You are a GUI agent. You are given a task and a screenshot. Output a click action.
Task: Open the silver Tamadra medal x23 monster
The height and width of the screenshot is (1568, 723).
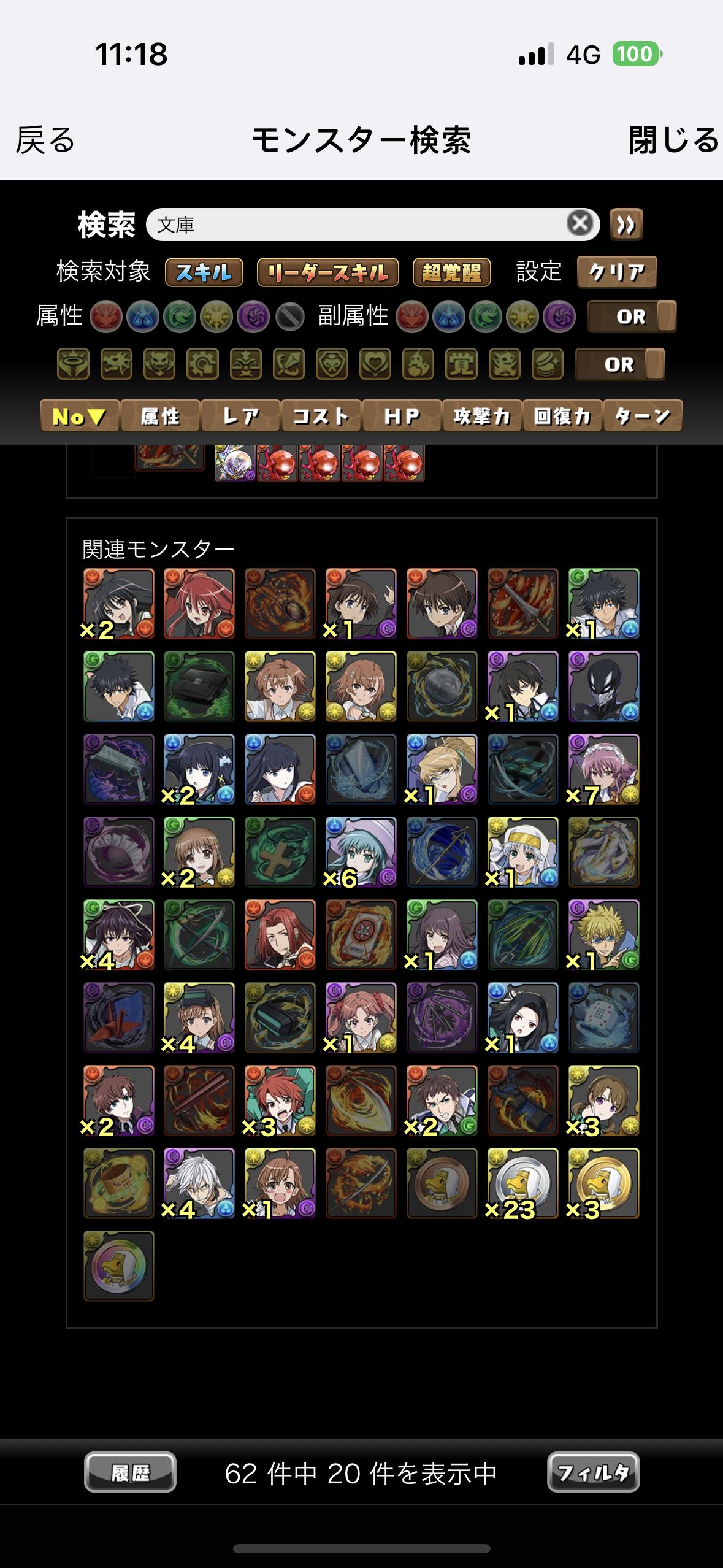(x=522, y=1183)
